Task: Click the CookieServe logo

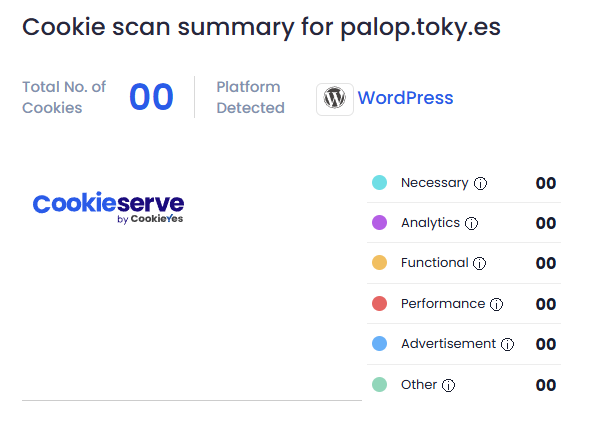Action: point(108,207)
